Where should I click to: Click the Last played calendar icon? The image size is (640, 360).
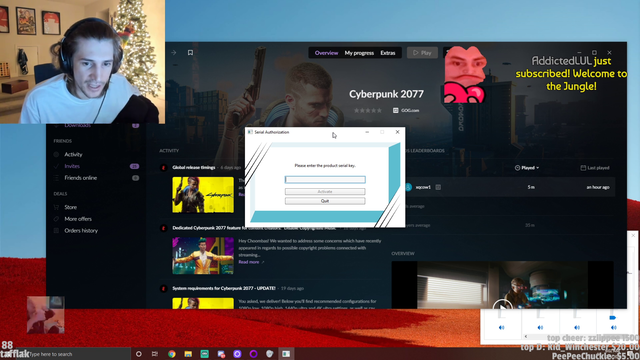point(583,168)
